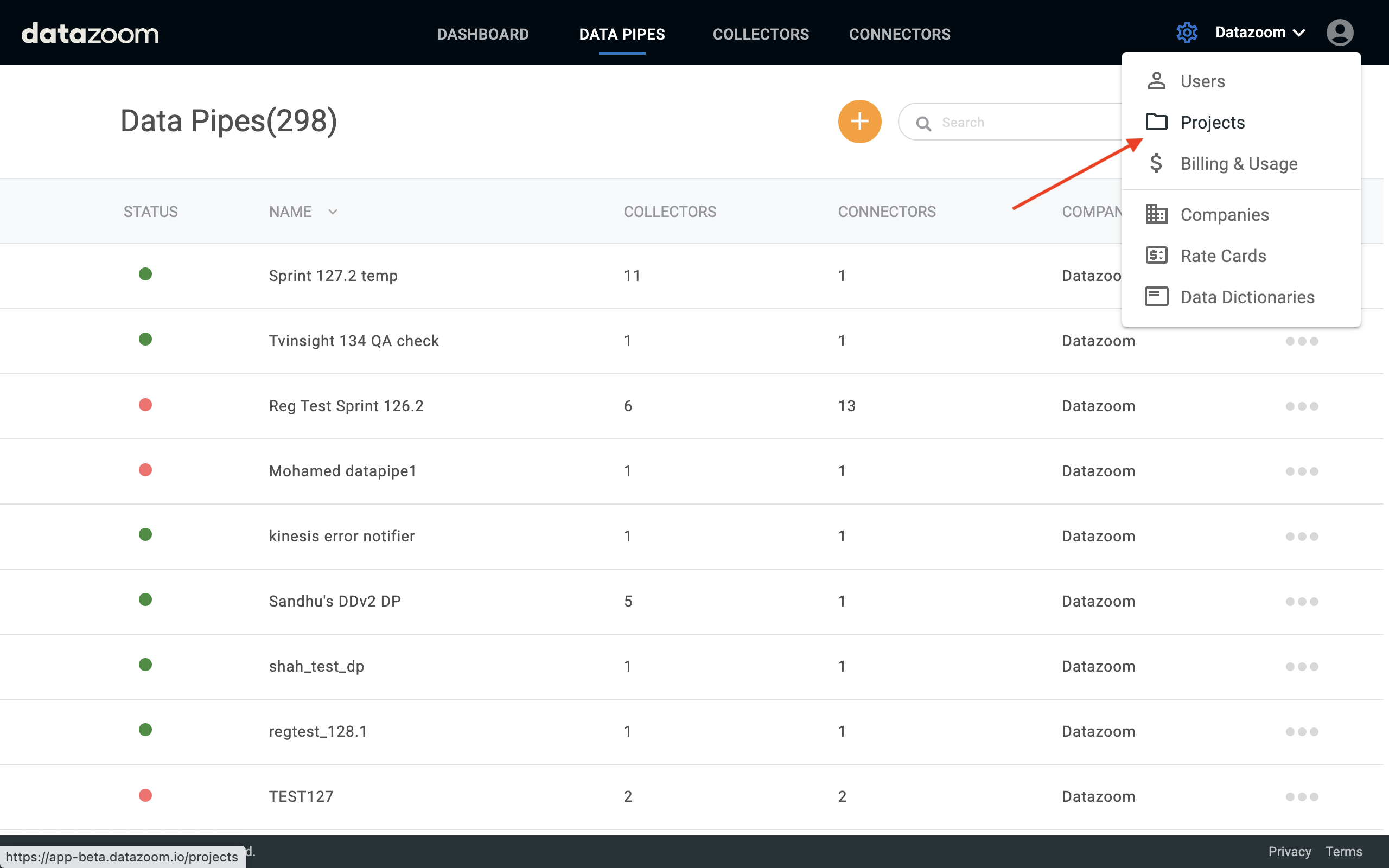Open the Sandhu's DDv2 DP pipe

pos(335,601)
